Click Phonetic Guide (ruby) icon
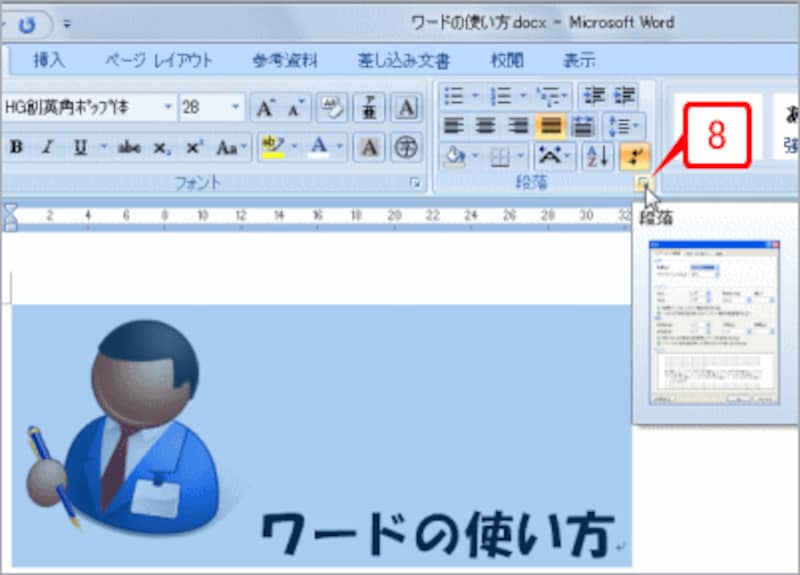Image resolution: width=800 pixels, height=575 pixels. [369, 108]
